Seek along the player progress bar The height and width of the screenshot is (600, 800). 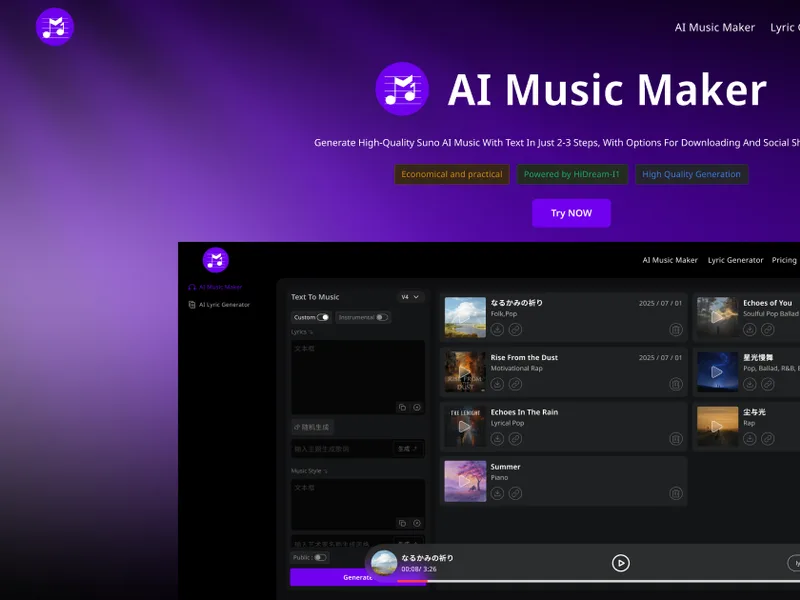pyautogui.click(x=598, y=581)
